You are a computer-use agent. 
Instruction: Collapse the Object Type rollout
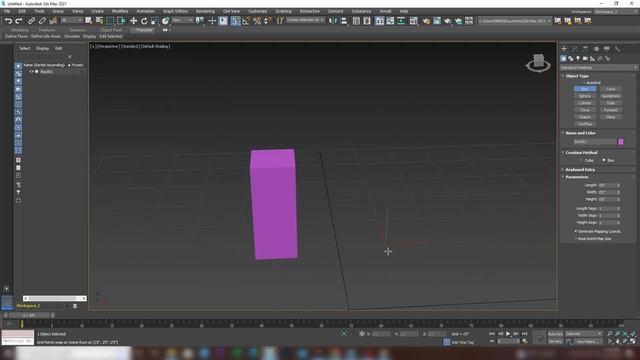(x=598, y=76)
